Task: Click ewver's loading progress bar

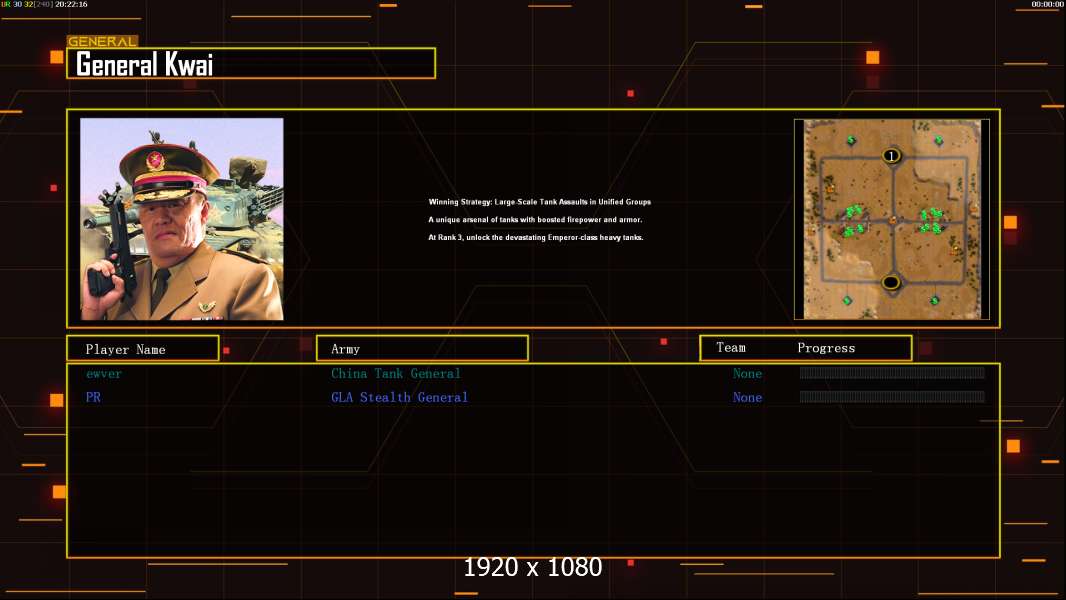Action: coord(892,374)
